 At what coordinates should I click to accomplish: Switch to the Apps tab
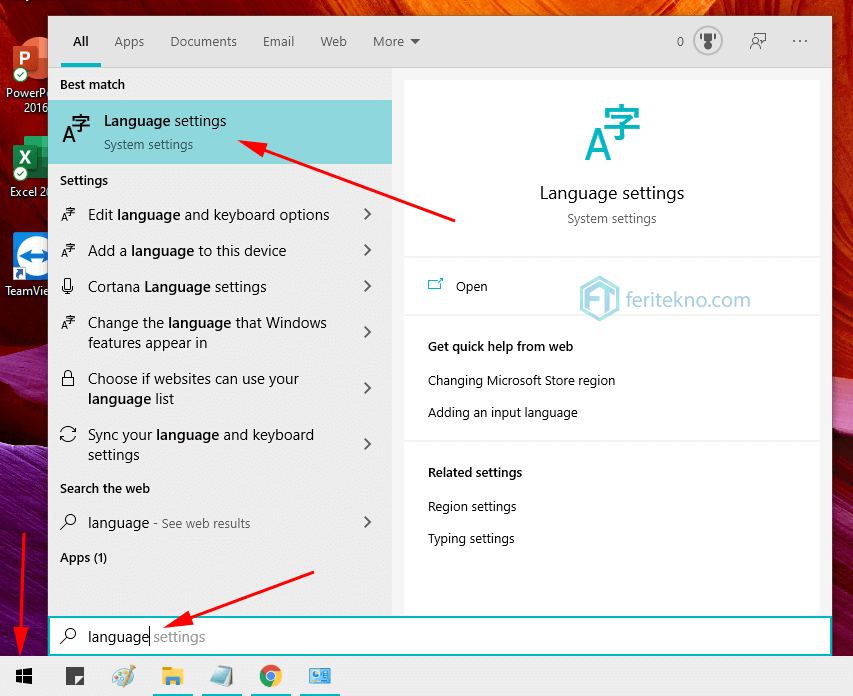pyautogui.click(x=129, y=41)
